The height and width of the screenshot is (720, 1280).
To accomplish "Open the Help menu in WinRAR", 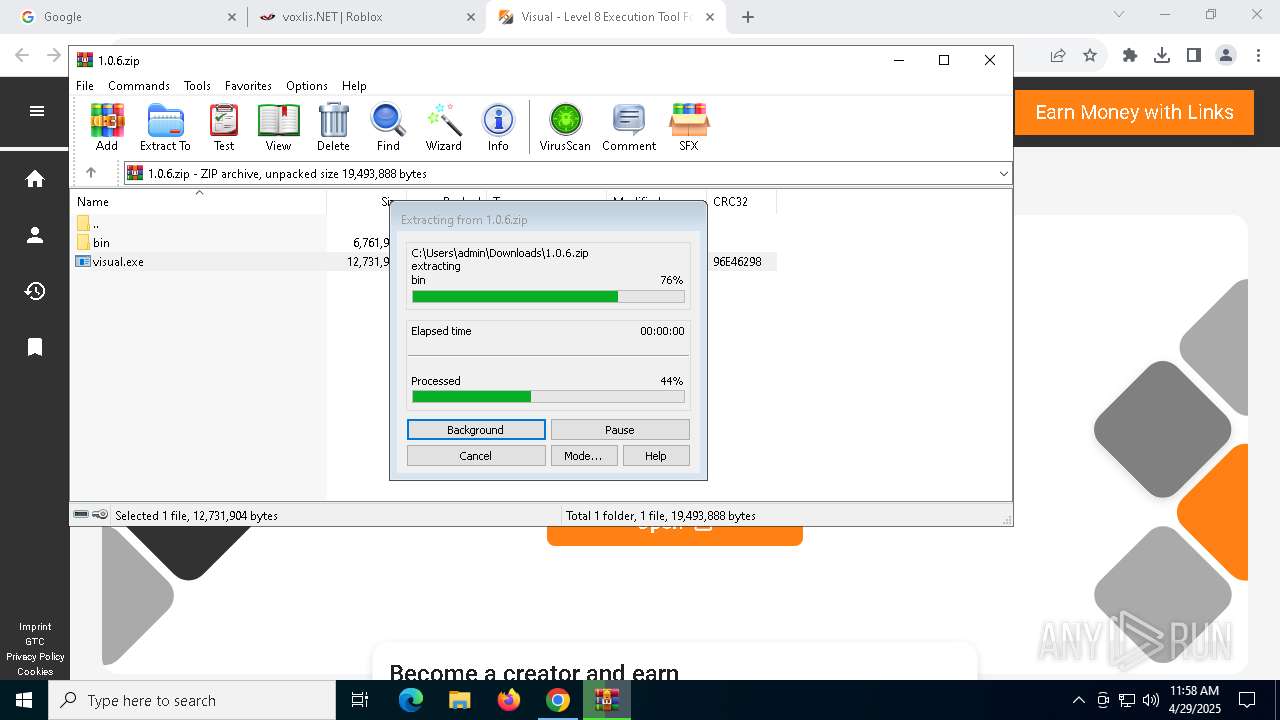I will [x=354, y=86].
